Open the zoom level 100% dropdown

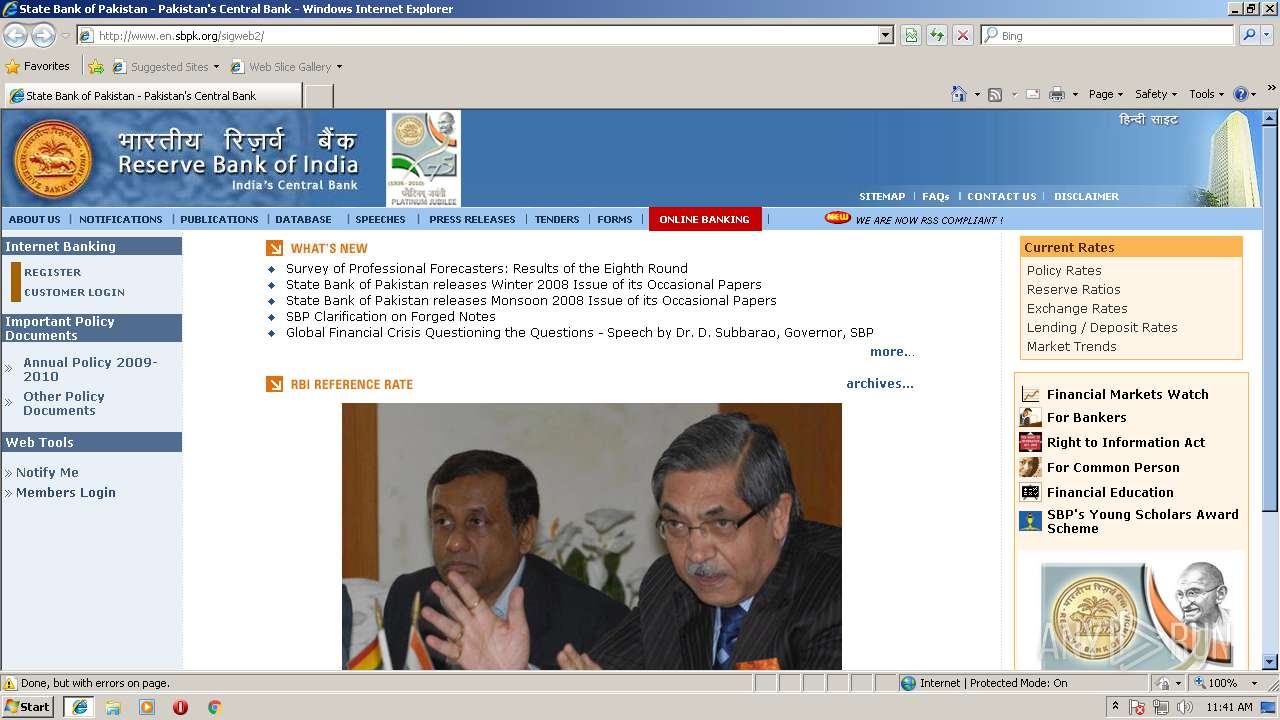tap(1256, 683)
